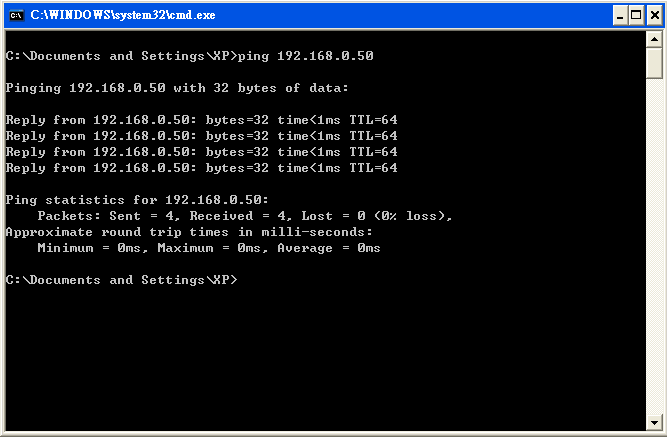
Task: Click the "Packets: Sent = 4" line
Action: click(x=245, y=216)
